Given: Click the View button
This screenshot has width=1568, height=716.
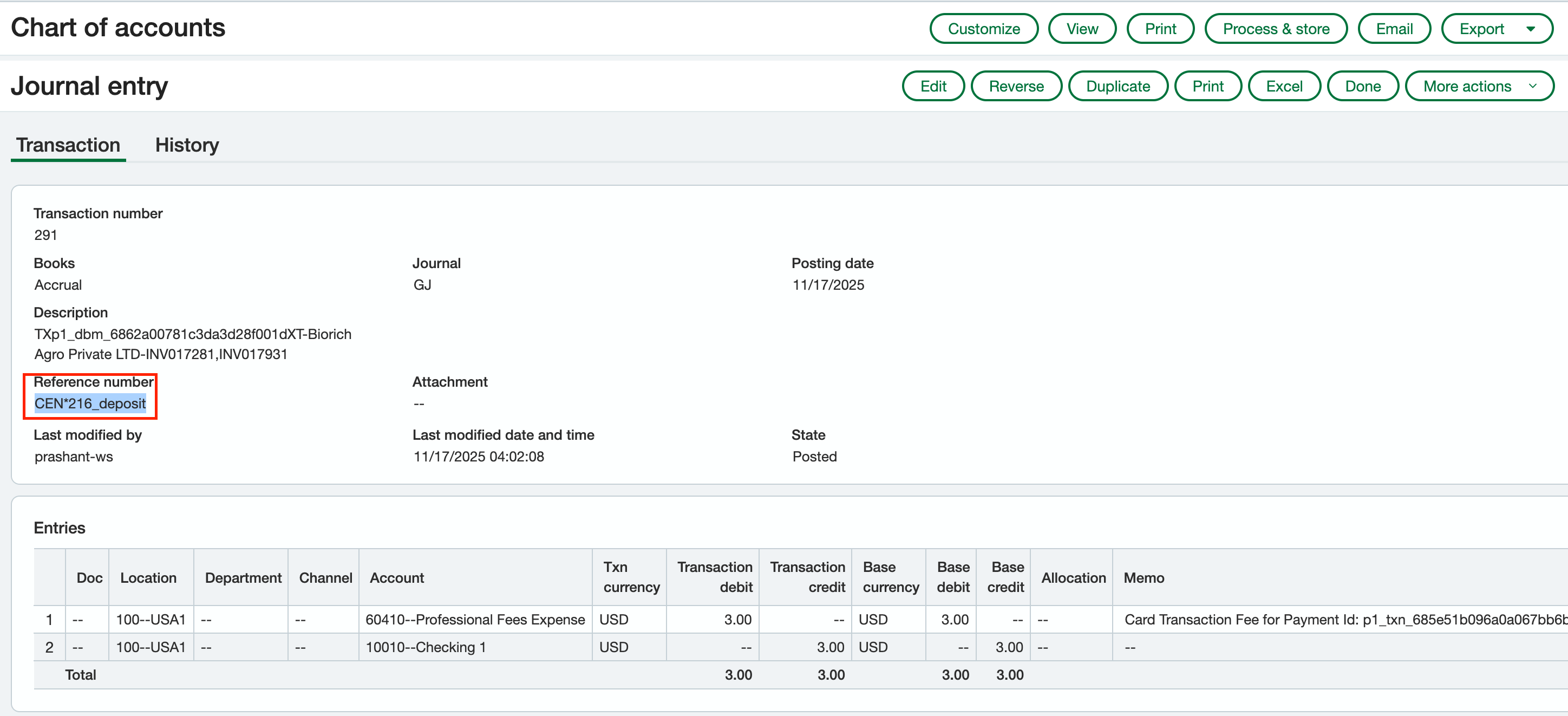Looking at the screenshot, I should 1082,29.
